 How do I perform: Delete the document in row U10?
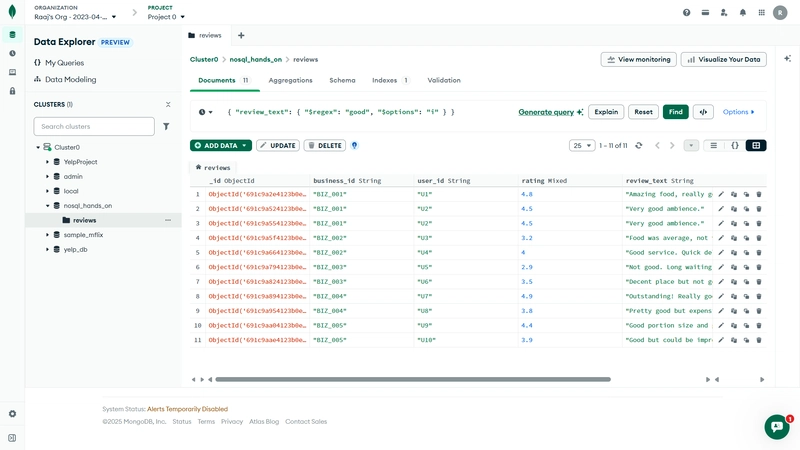click(x=759, y=340)
